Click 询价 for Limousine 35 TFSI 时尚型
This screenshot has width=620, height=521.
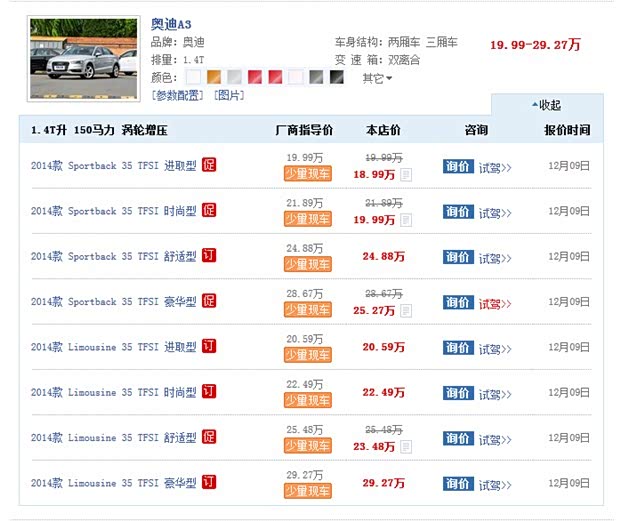coord(458,393)
